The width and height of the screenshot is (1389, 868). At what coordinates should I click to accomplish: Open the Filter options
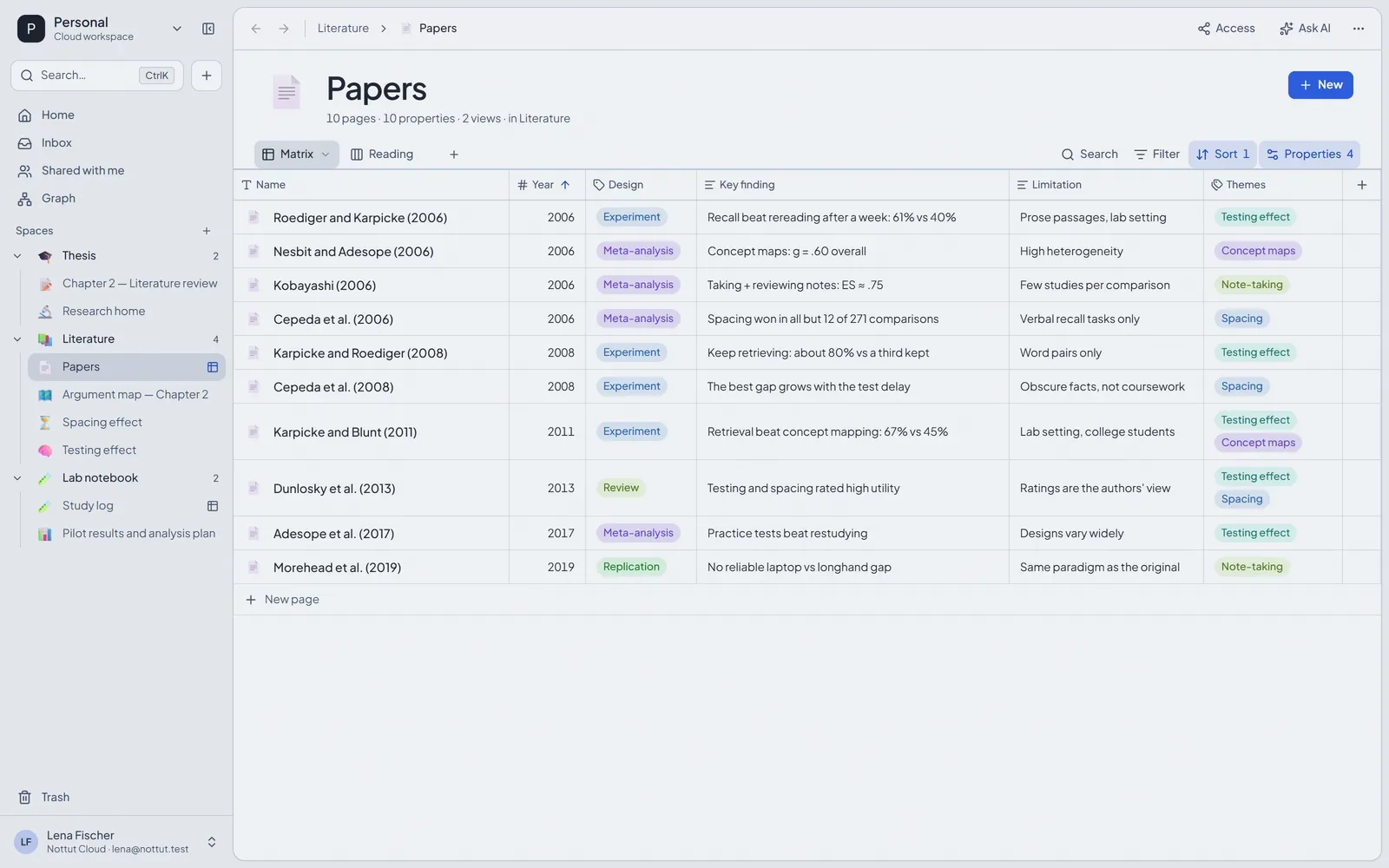tap(1157, 155)
